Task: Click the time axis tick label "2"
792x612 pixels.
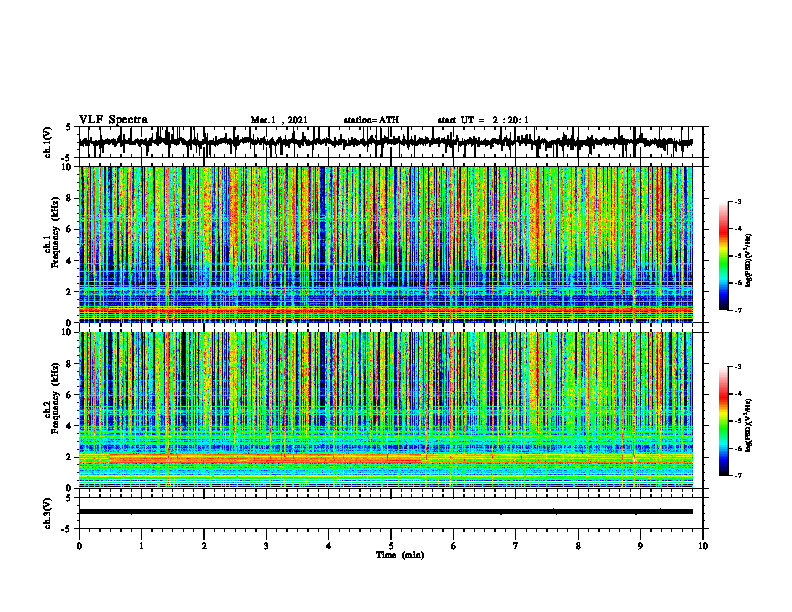Action: click(x=204, y=546)
